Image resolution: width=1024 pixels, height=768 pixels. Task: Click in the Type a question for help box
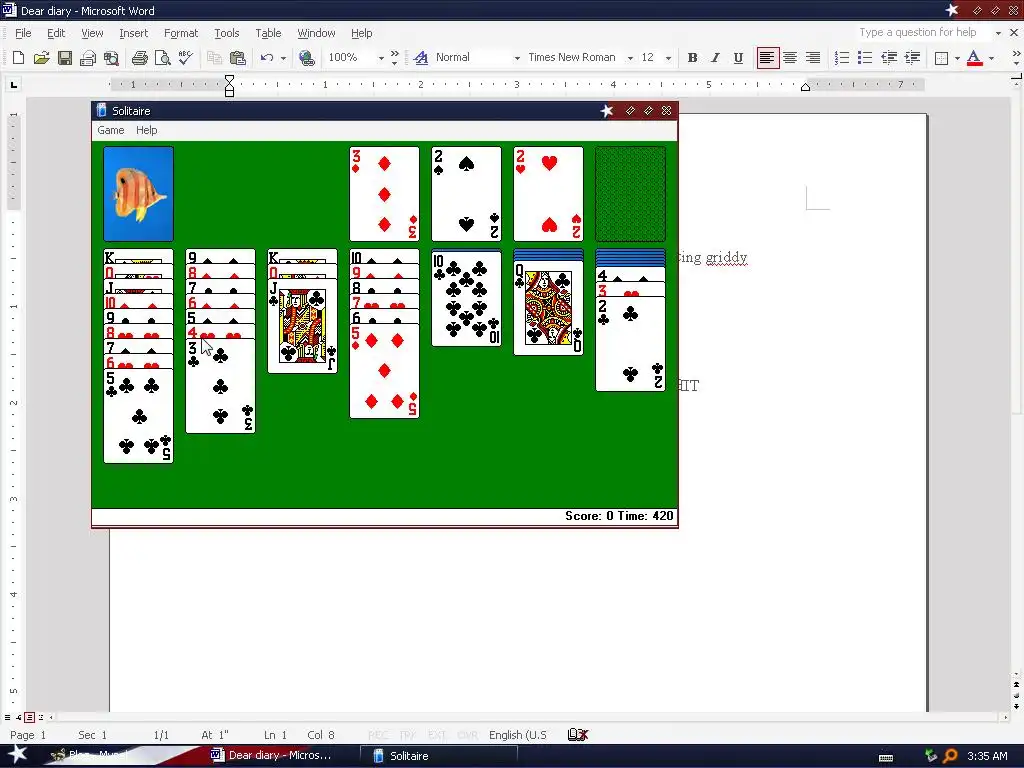[923, 33]
